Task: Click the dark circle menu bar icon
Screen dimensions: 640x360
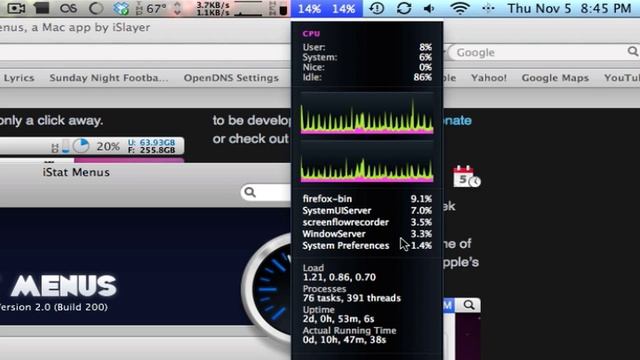Action: (x=96, y=8)
